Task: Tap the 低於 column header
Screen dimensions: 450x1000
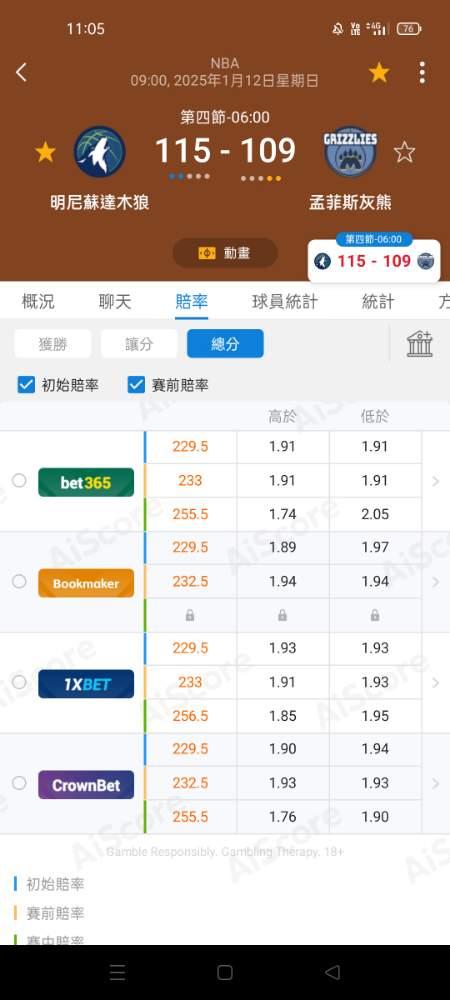Action: 375,417
